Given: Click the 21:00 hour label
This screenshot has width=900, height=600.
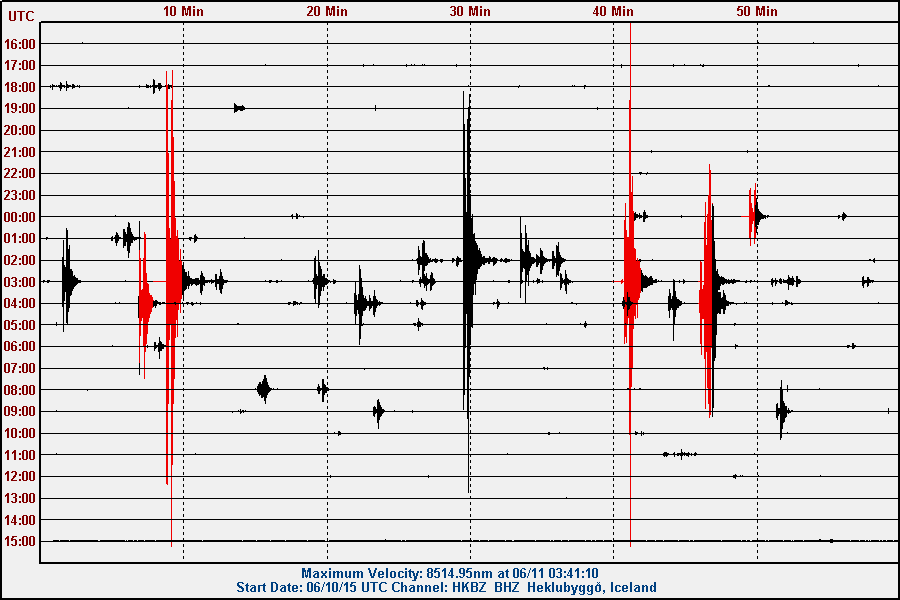Looking at the screenshot, I should 20,152.
